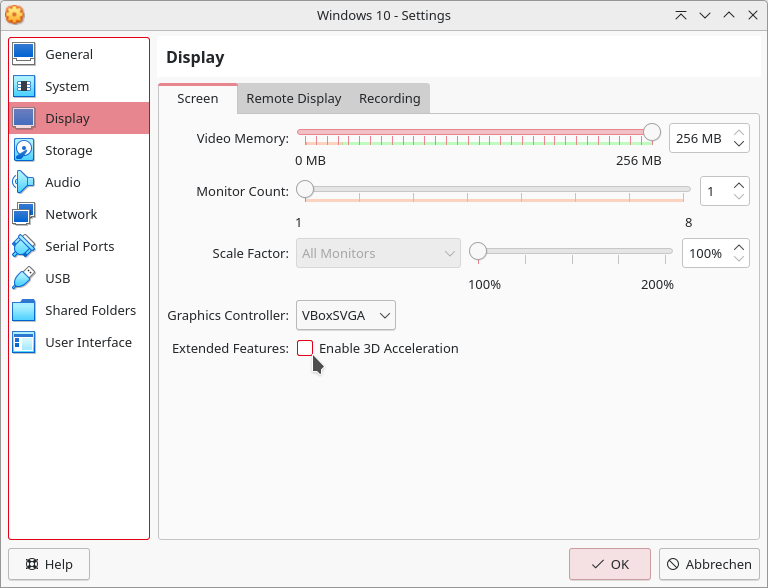
Task: Switch to the Remote Display tab
Action: (294, 98)
